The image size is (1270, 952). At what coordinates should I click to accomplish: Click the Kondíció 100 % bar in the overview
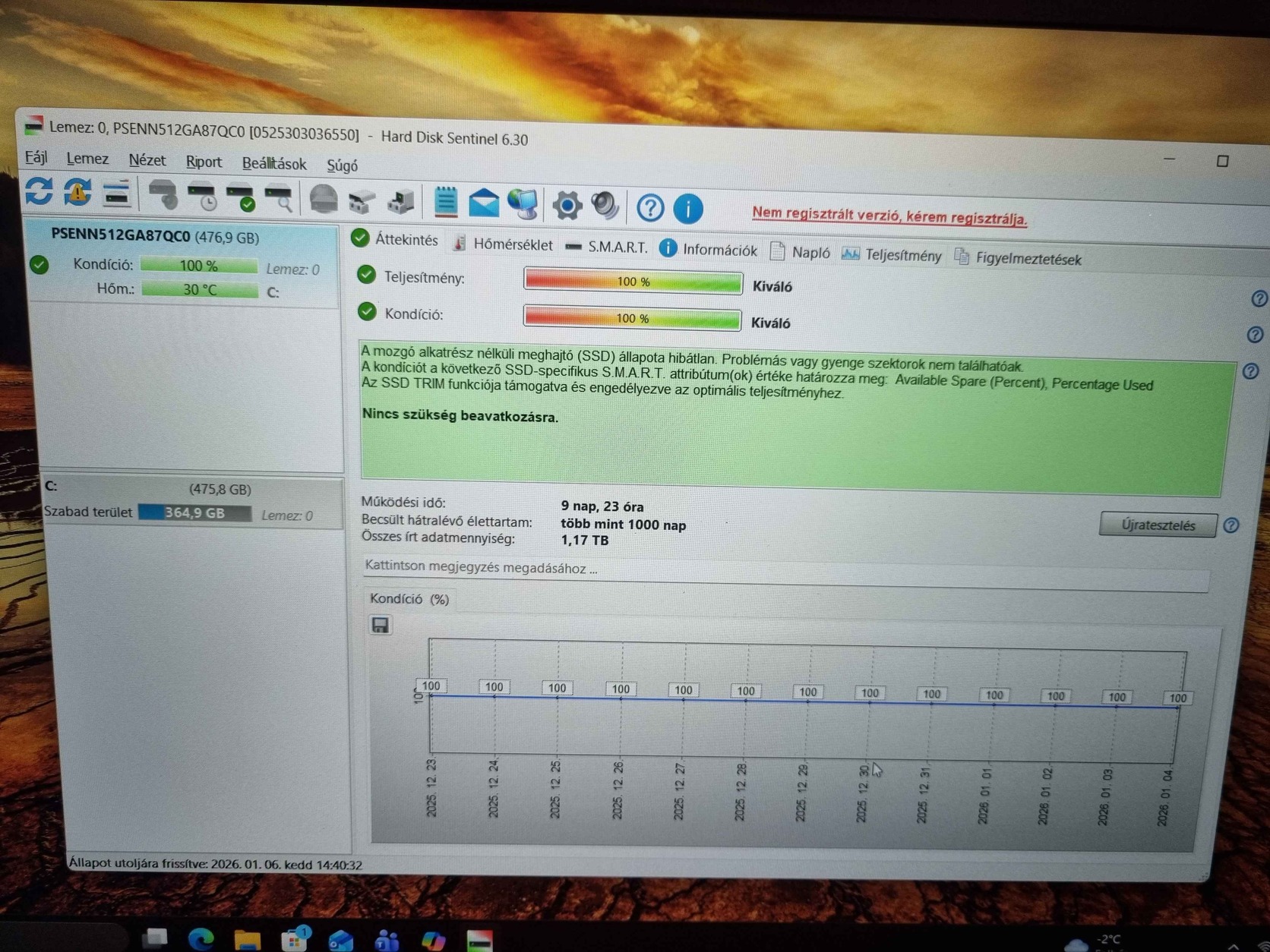click(x=632, y=318)
